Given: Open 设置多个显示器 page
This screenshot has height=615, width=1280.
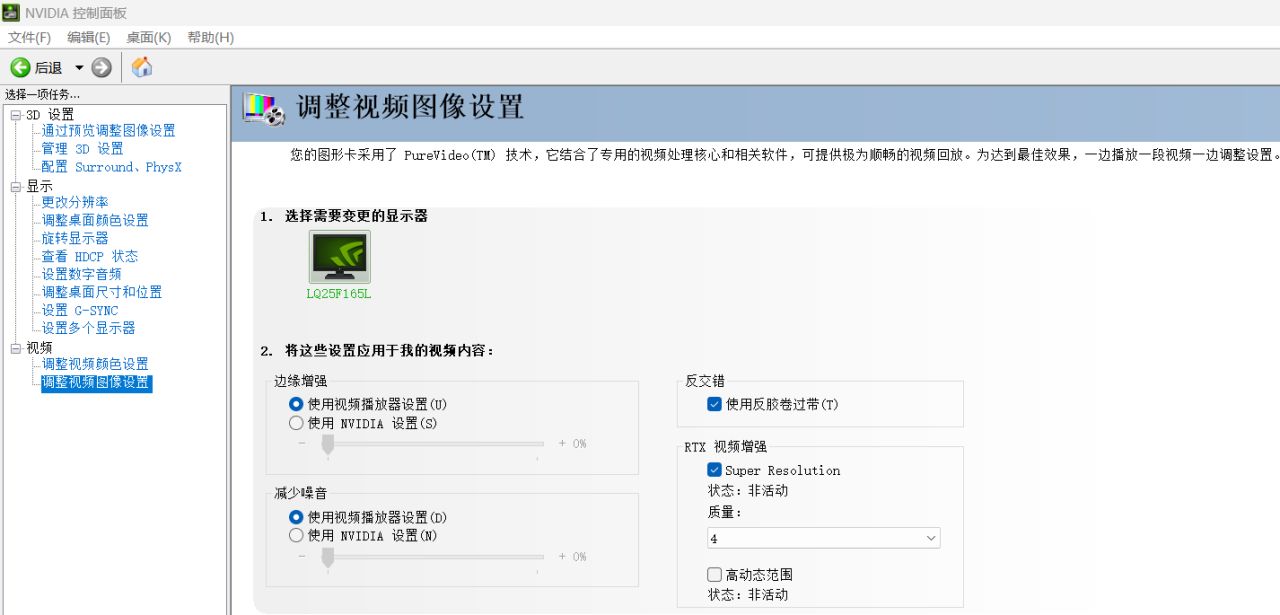Looking at the screenshot, I should click(x=88, y=328).
